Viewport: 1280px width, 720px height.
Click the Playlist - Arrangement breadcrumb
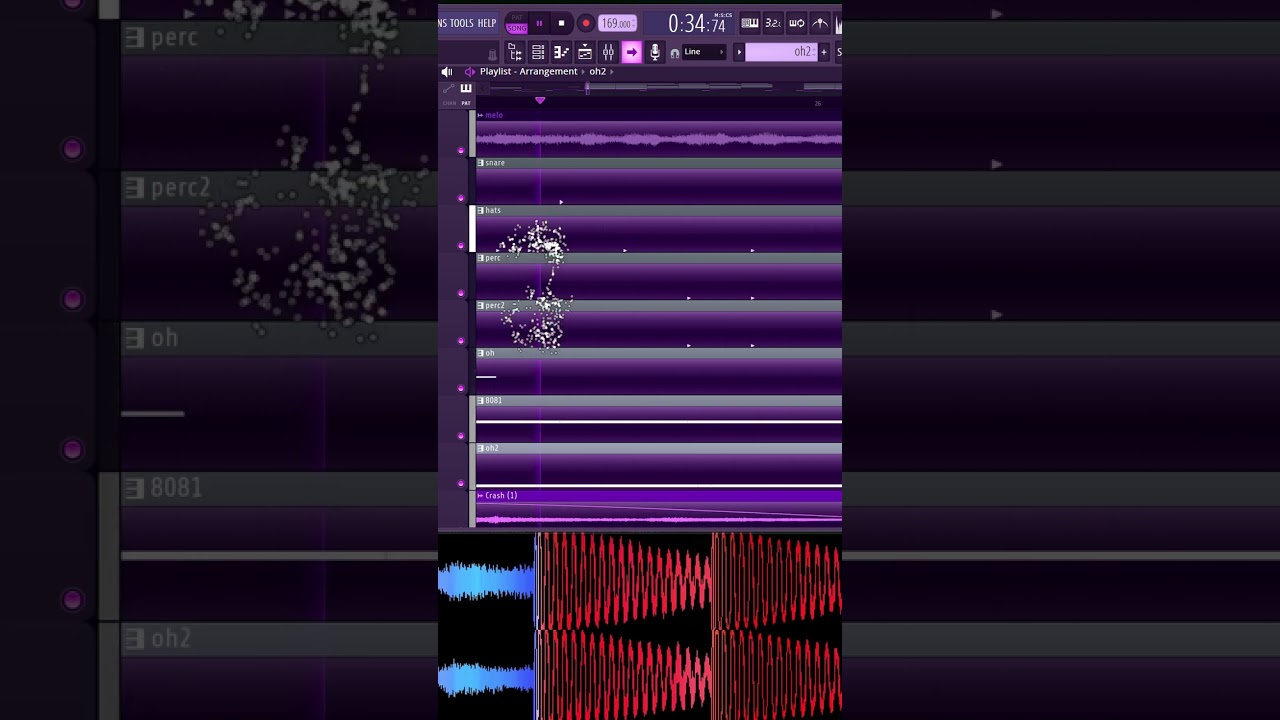click(x=529, y=72)
